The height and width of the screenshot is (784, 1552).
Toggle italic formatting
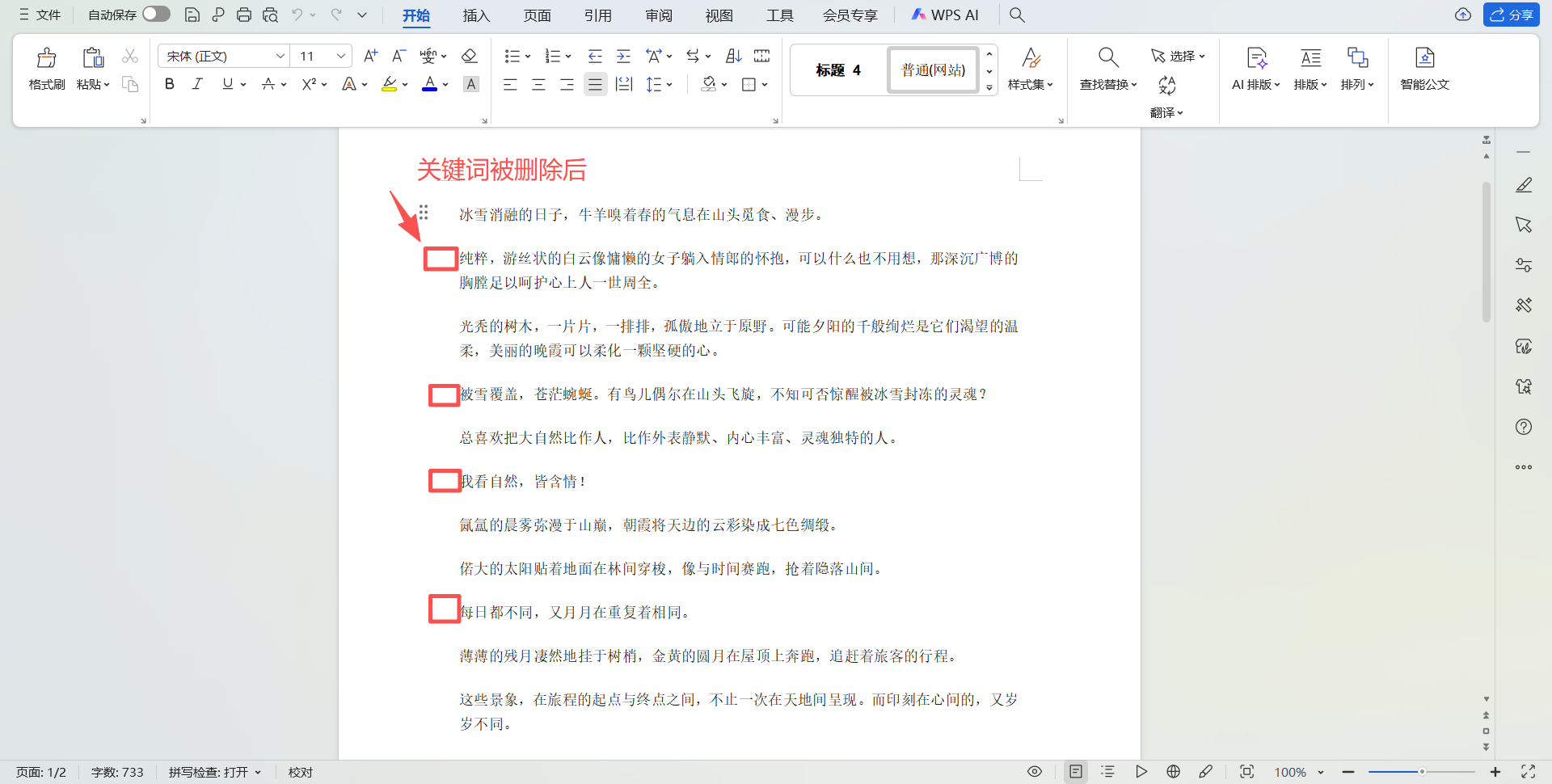pyautogui.click(x=196, y=83)
